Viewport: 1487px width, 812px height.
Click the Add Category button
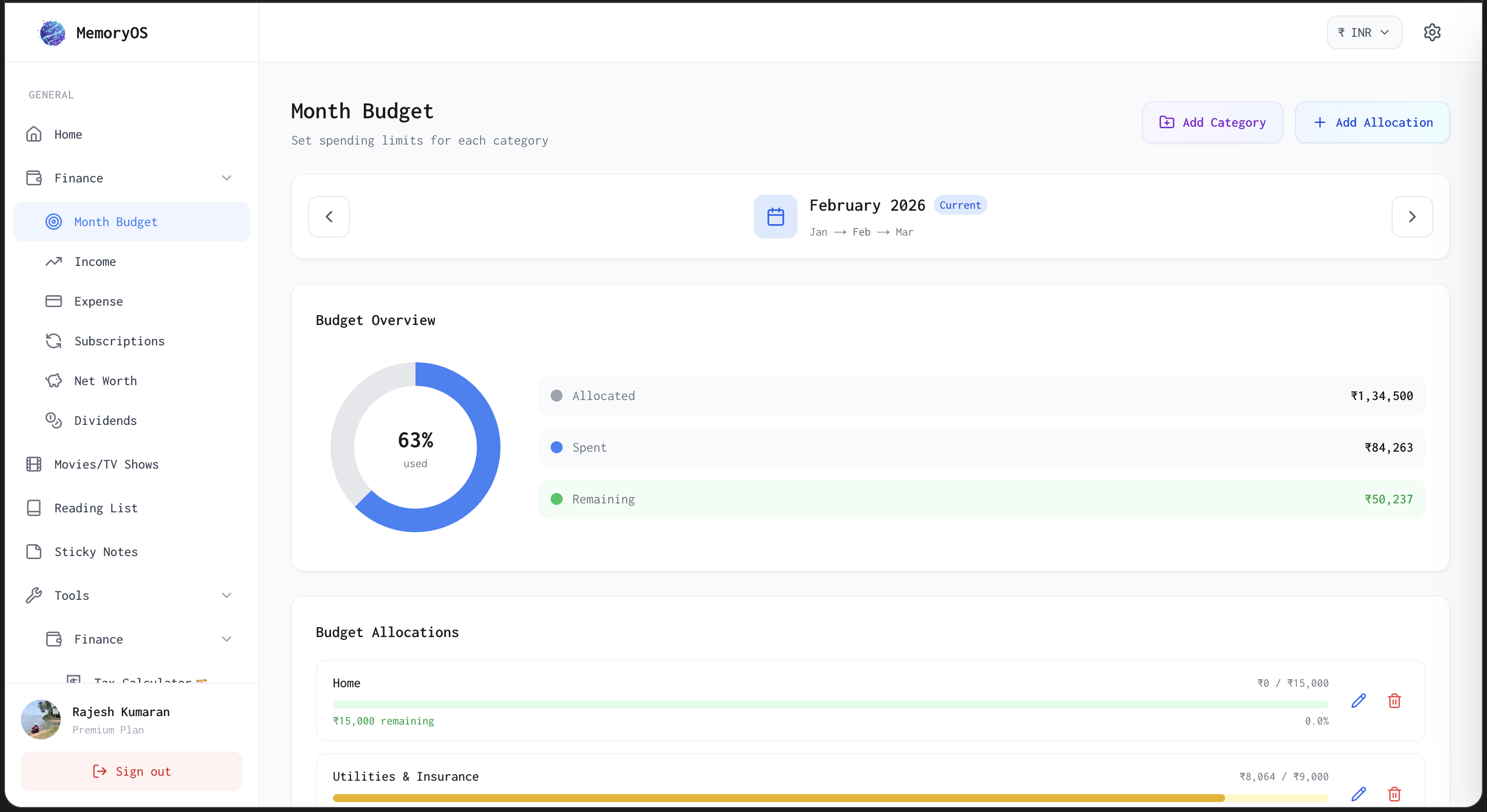click(x=1212, y=122)
